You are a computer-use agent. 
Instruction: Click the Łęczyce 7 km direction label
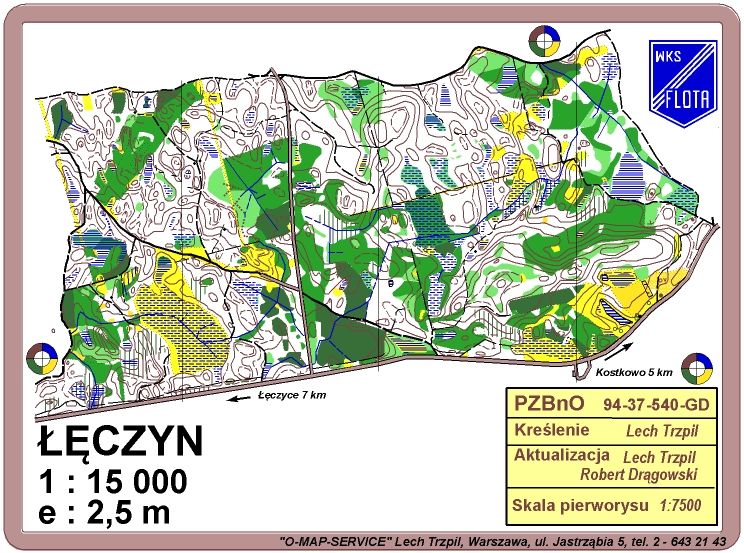point(292,395)
